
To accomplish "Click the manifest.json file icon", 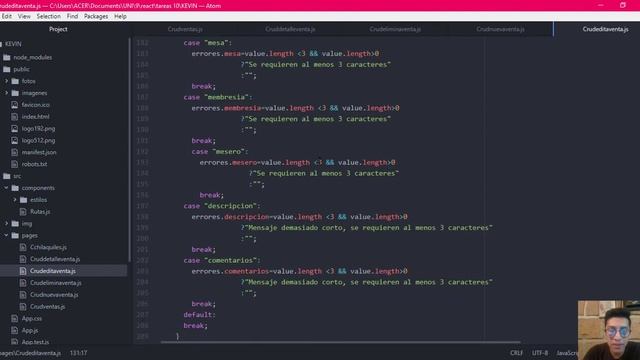I will point(15,152).
